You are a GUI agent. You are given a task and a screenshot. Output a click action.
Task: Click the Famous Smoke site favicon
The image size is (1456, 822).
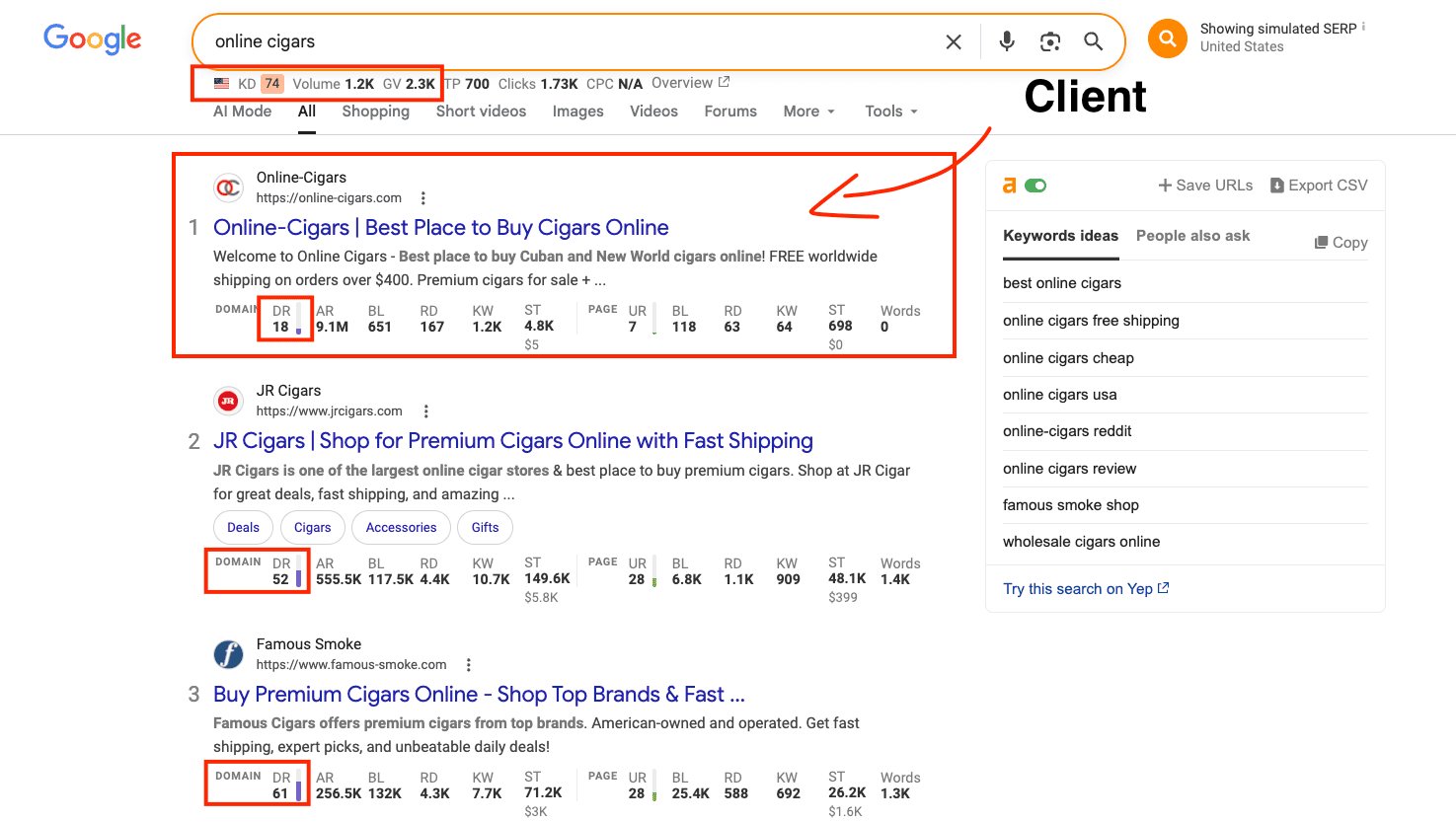229,654
